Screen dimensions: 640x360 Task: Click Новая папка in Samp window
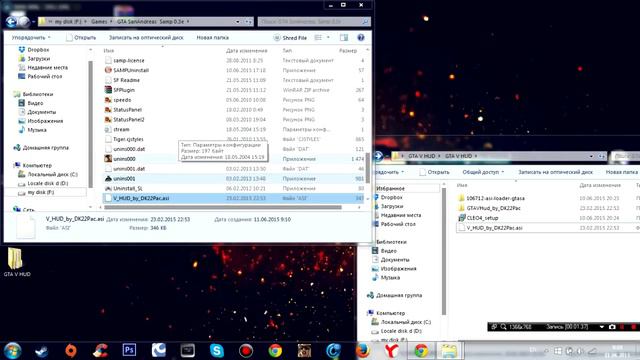pyautogui.click(x=213, y=38)
